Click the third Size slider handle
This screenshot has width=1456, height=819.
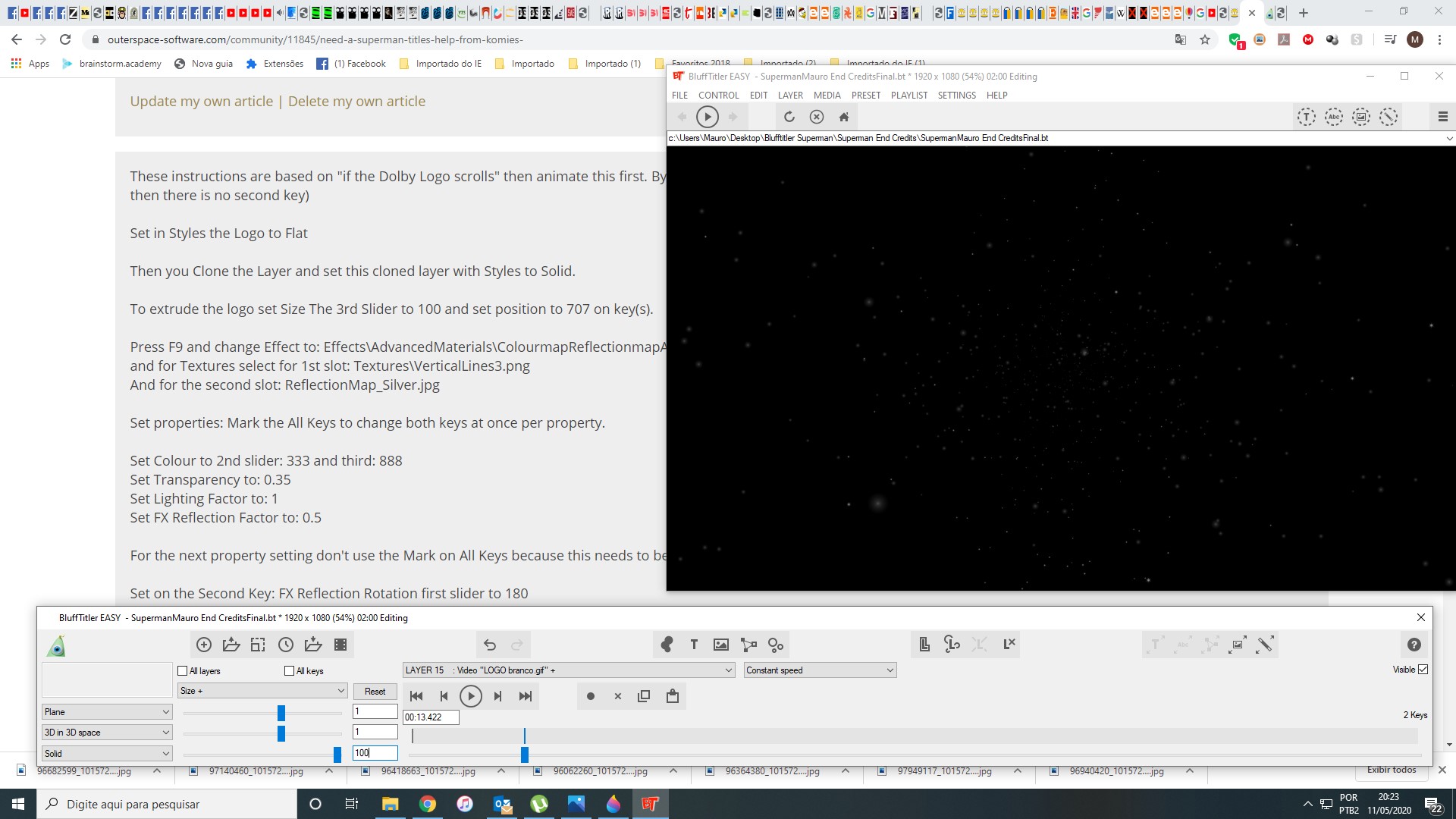pos(337,755)
